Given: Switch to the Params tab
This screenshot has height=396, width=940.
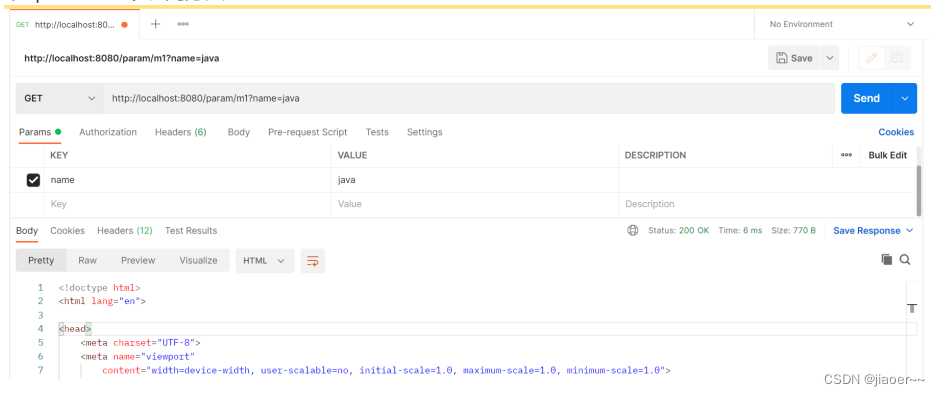Looking at the screenshot, I should (40, 132).
